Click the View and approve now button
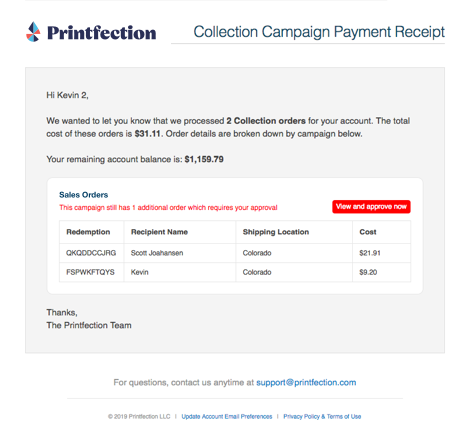474x446 pixels. 371,207
